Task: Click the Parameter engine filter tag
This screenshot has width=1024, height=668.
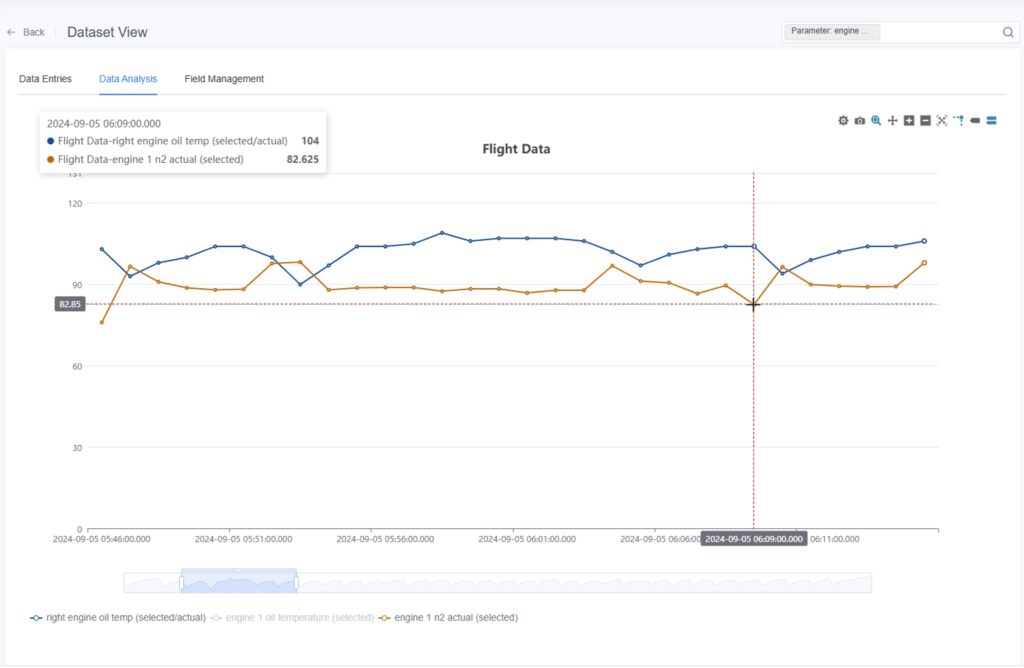Action: click(x=831, y=32)
